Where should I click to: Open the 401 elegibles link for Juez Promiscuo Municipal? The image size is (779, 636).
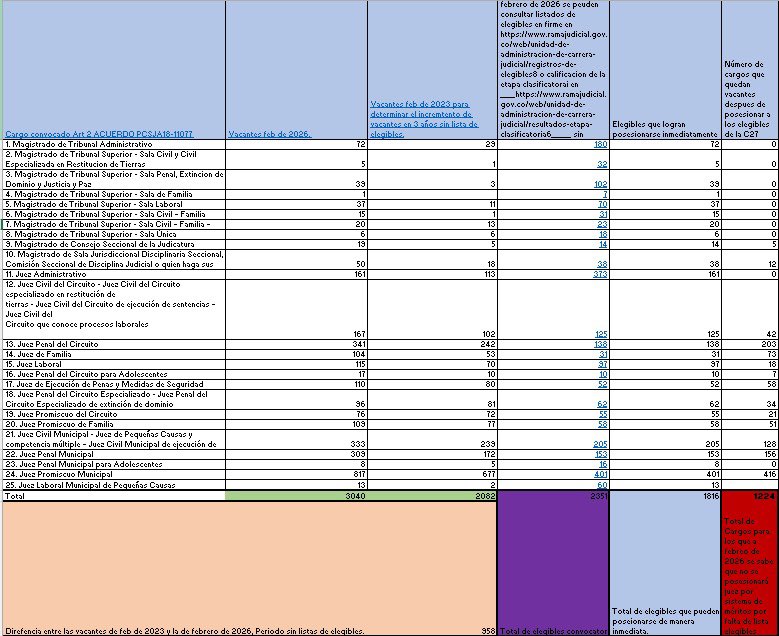click(601, 475)
